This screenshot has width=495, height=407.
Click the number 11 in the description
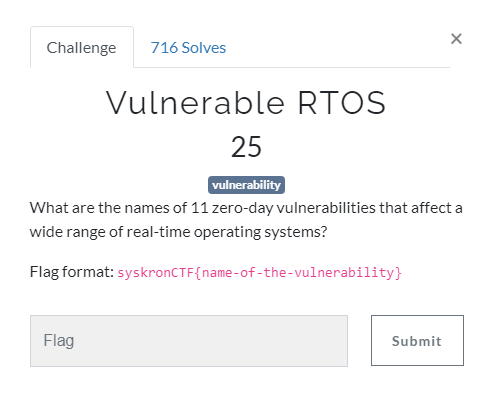click(199, 208)
